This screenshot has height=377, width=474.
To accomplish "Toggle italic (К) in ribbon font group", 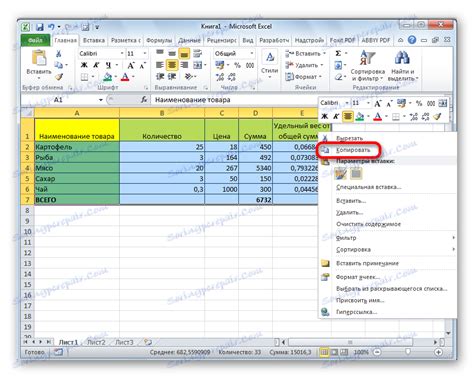I will click(96, 65).
